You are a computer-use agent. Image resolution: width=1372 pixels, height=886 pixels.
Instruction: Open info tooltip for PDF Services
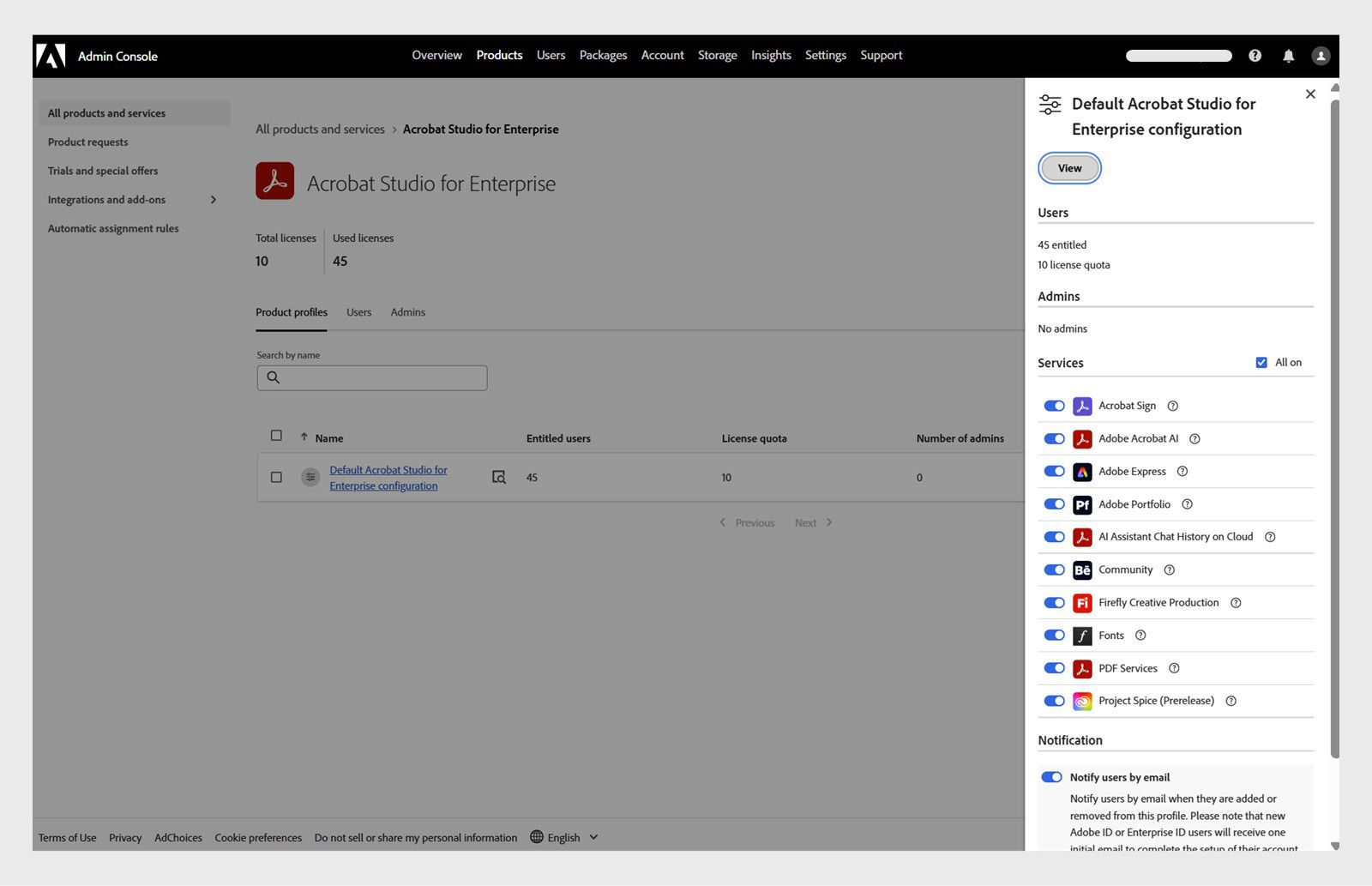(x=1174, y=668)
